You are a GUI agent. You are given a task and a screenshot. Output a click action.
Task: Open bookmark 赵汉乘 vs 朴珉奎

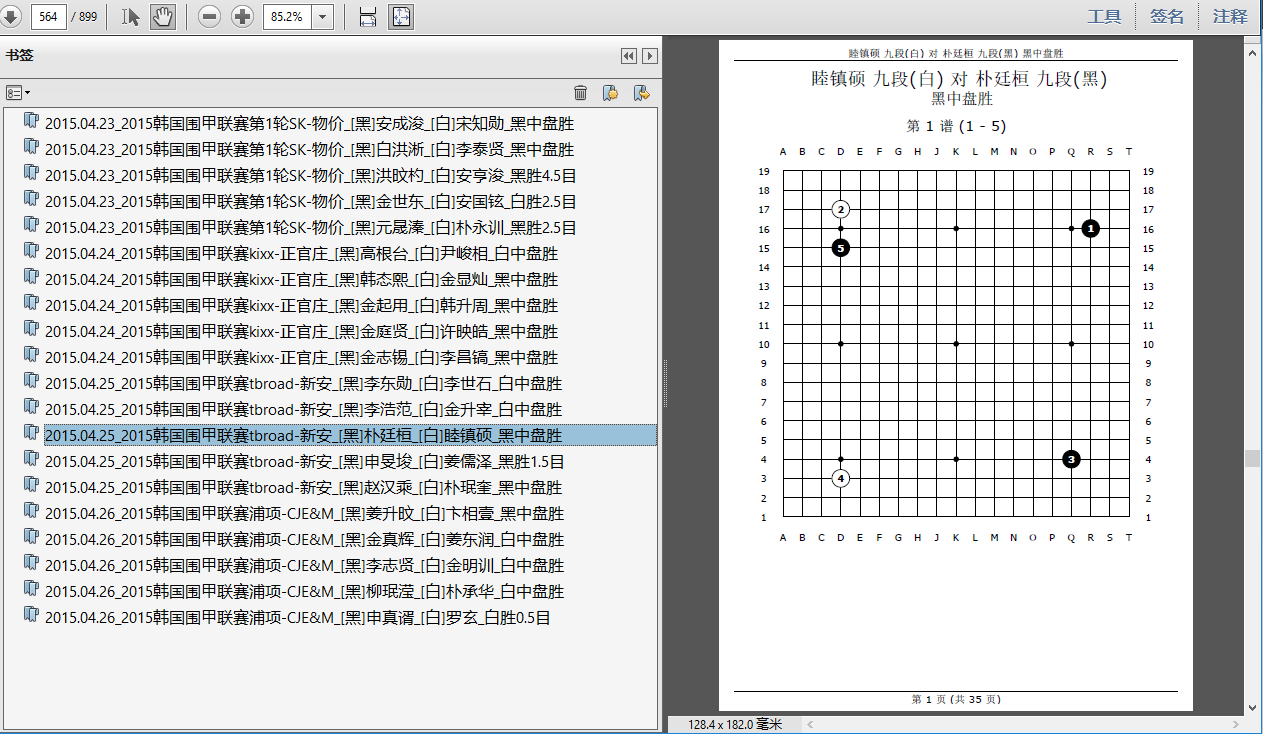(303, 487)
